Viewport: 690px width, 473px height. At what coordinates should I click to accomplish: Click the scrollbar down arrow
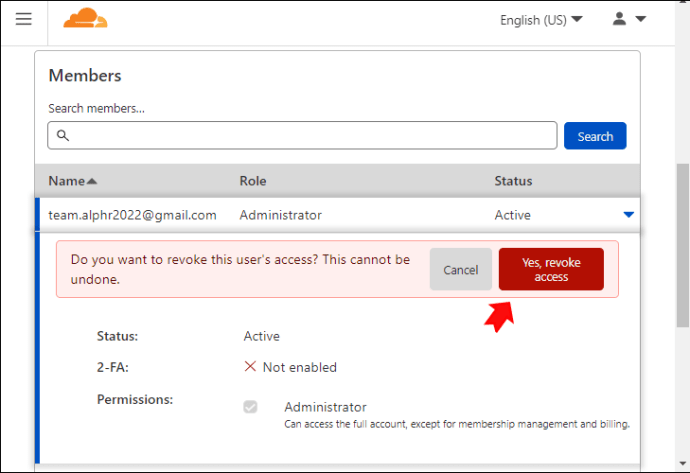(683, 463)
